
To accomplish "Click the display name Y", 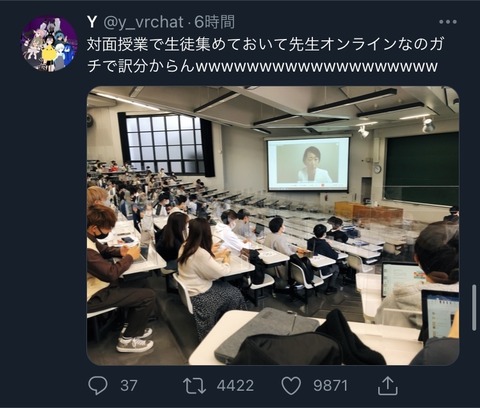I will click(x=92, y=22).
